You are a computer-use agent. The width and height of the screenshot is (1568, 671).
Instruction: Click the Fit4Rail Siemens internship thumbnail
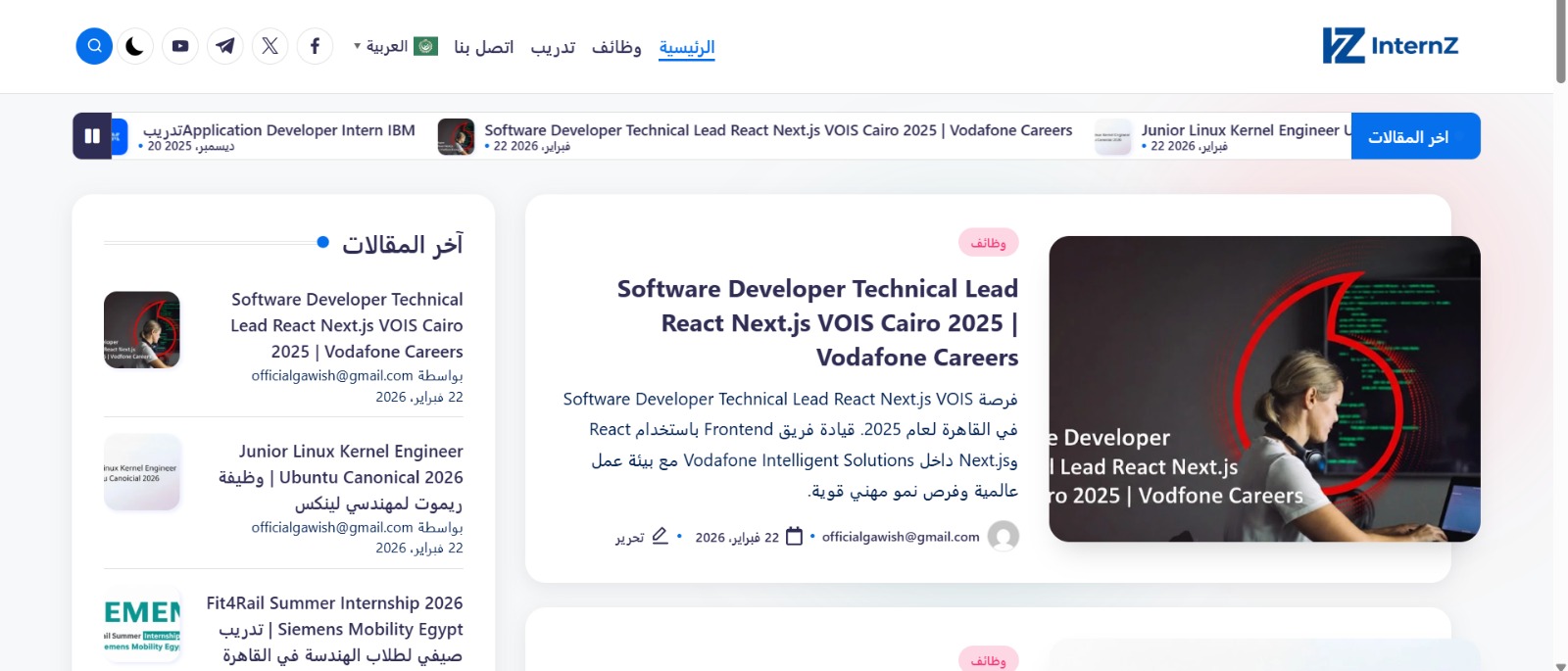pyautogui.click(x=142, y=624)
